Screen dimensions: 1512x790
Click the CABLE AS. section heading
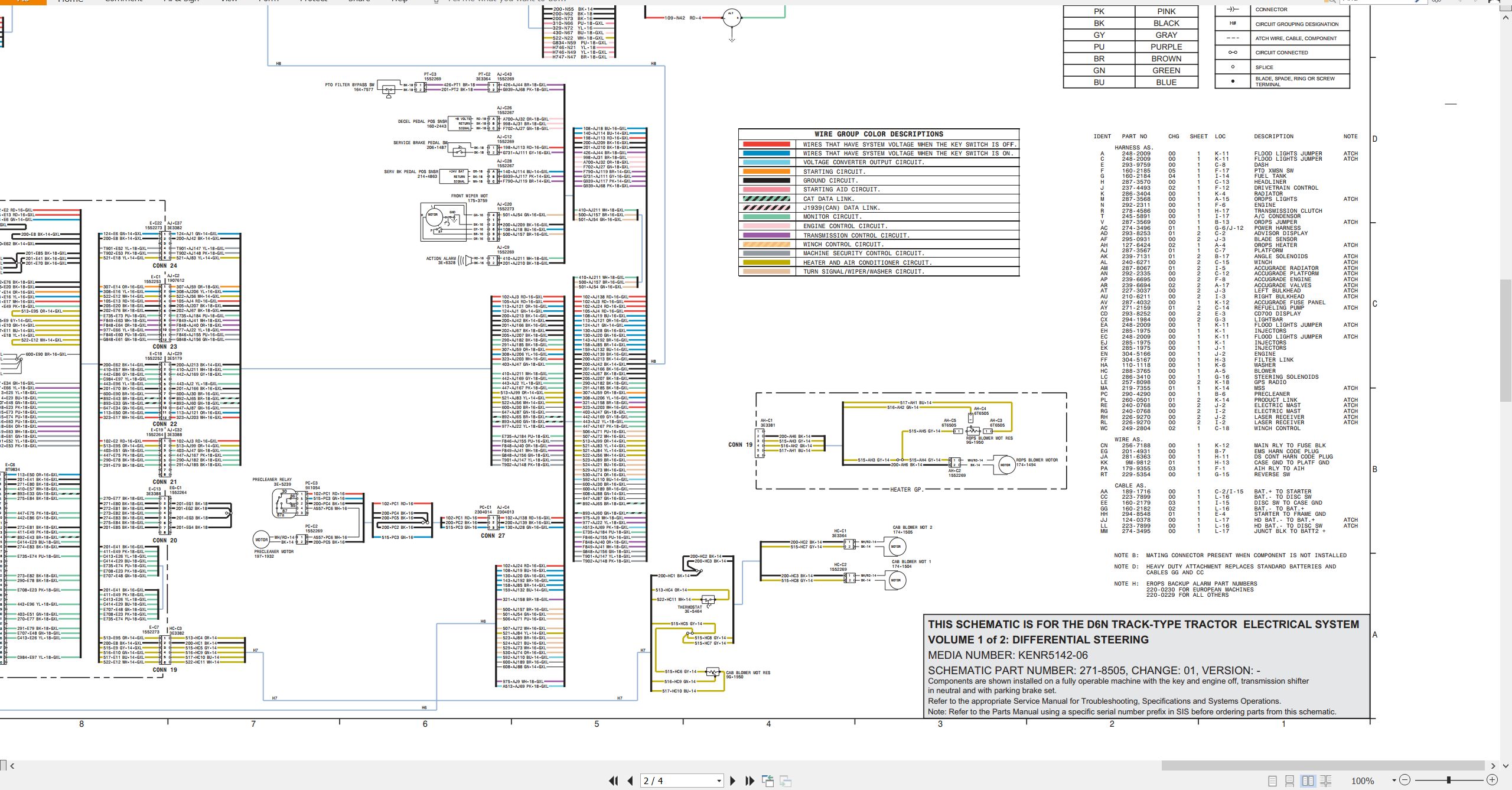pyautogui.click(x=1130, y=486)
